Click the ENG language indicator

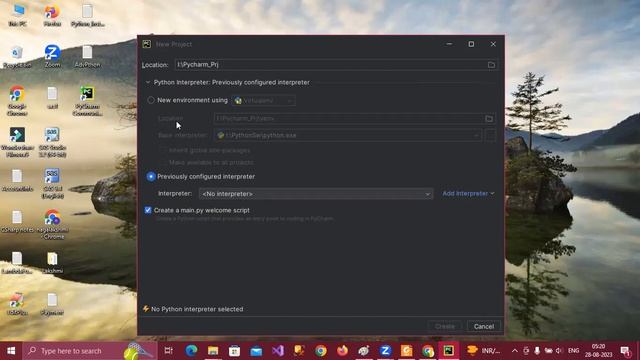(x=573, y=351)
